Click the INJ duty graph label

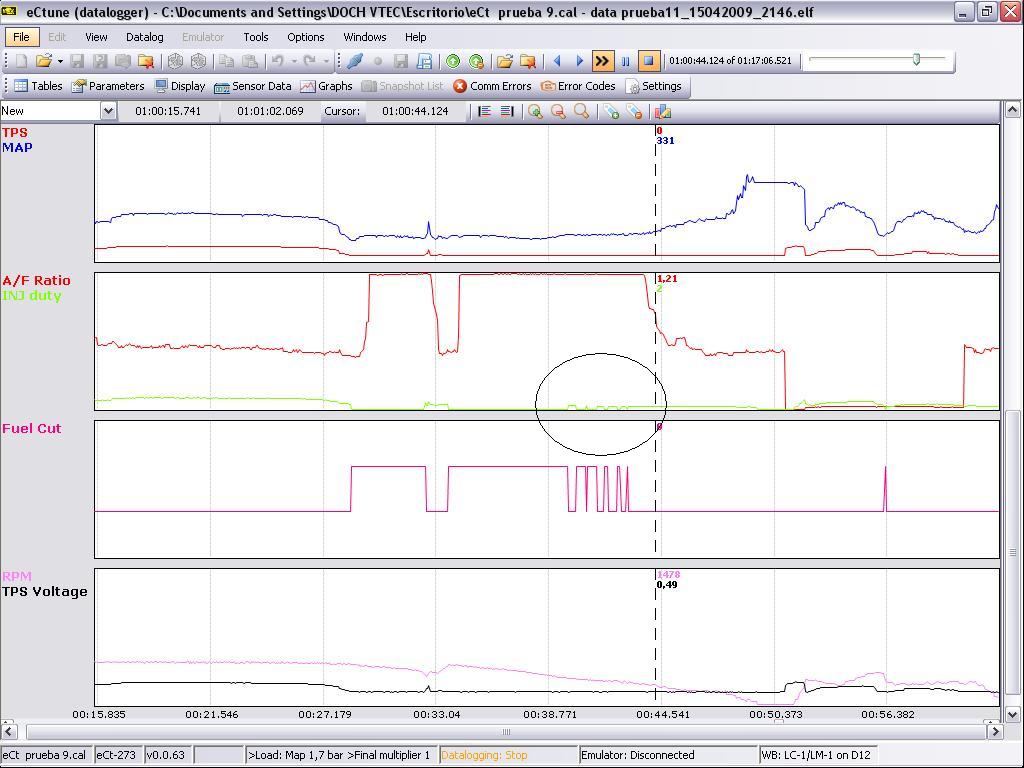pos(31,296)
